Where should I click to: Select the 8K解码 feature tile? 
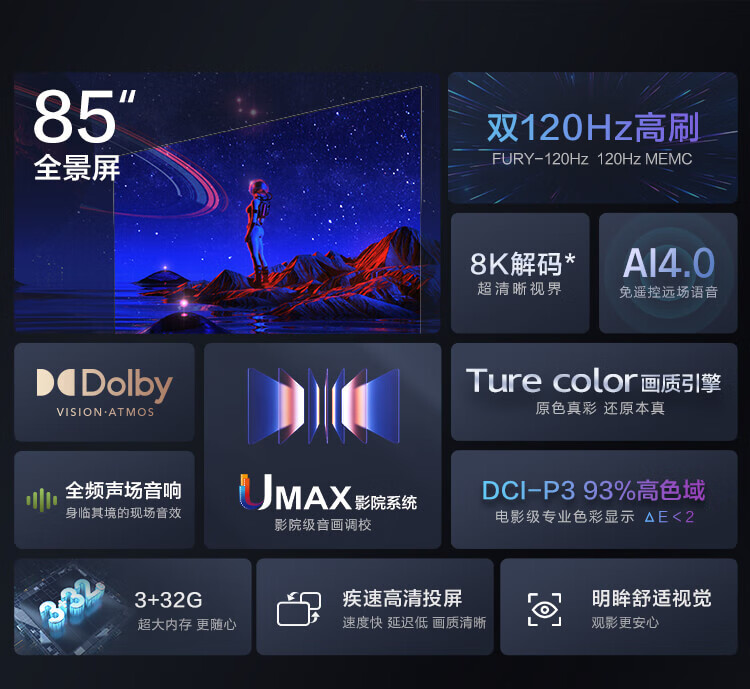[x=520, y=273]
